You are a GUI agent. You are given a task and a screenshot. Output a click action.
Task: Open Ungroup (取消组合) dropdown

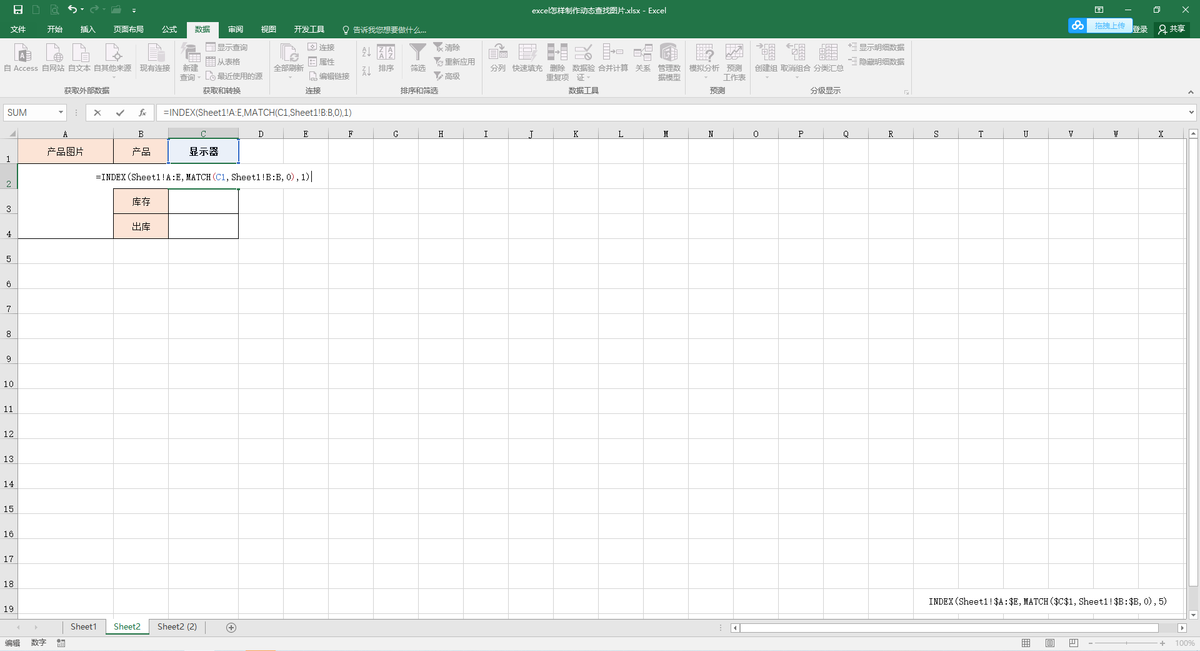point(796,60)
